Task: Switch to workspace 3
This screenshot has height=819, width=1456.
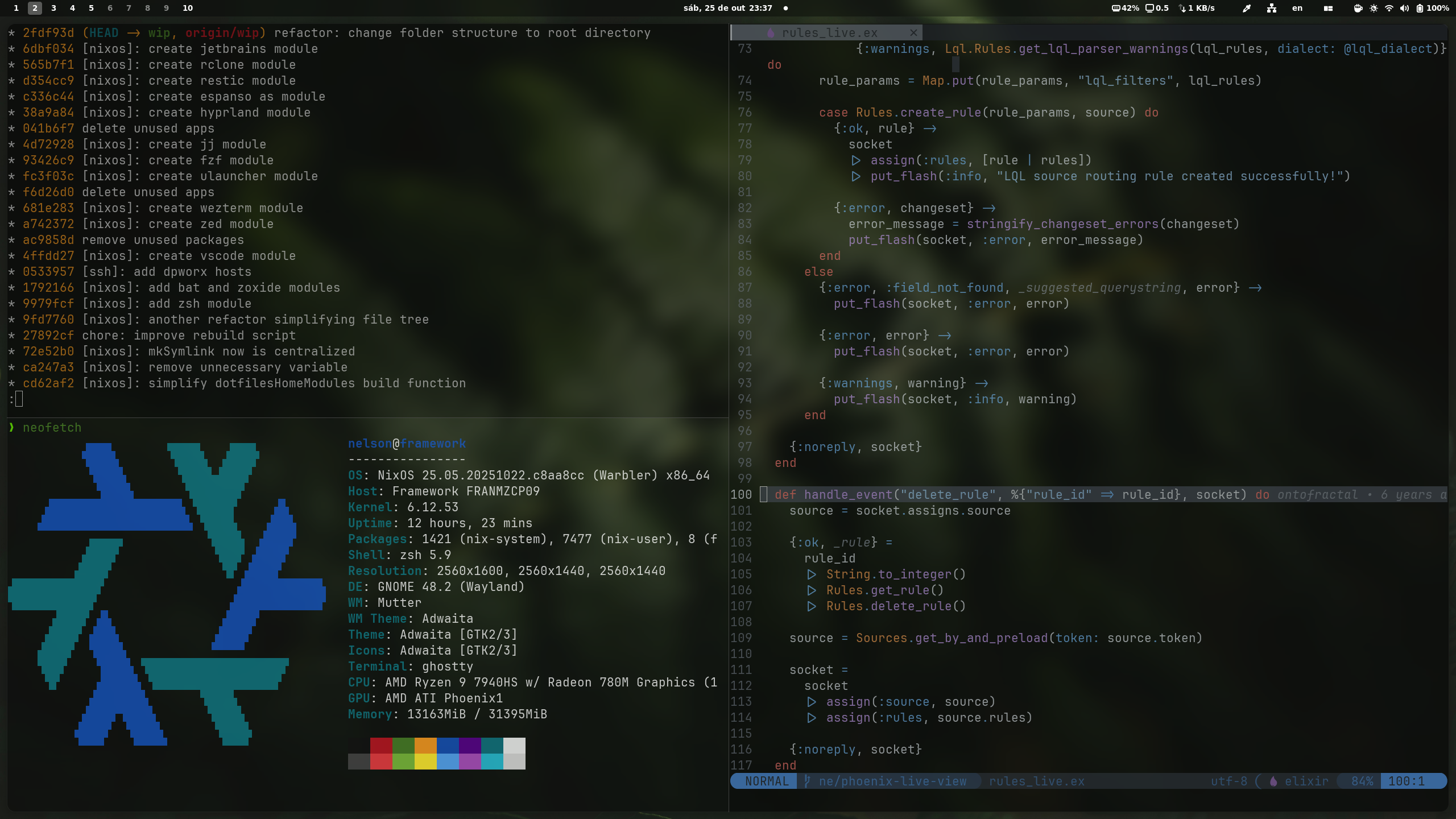Action: coord(53,8)
